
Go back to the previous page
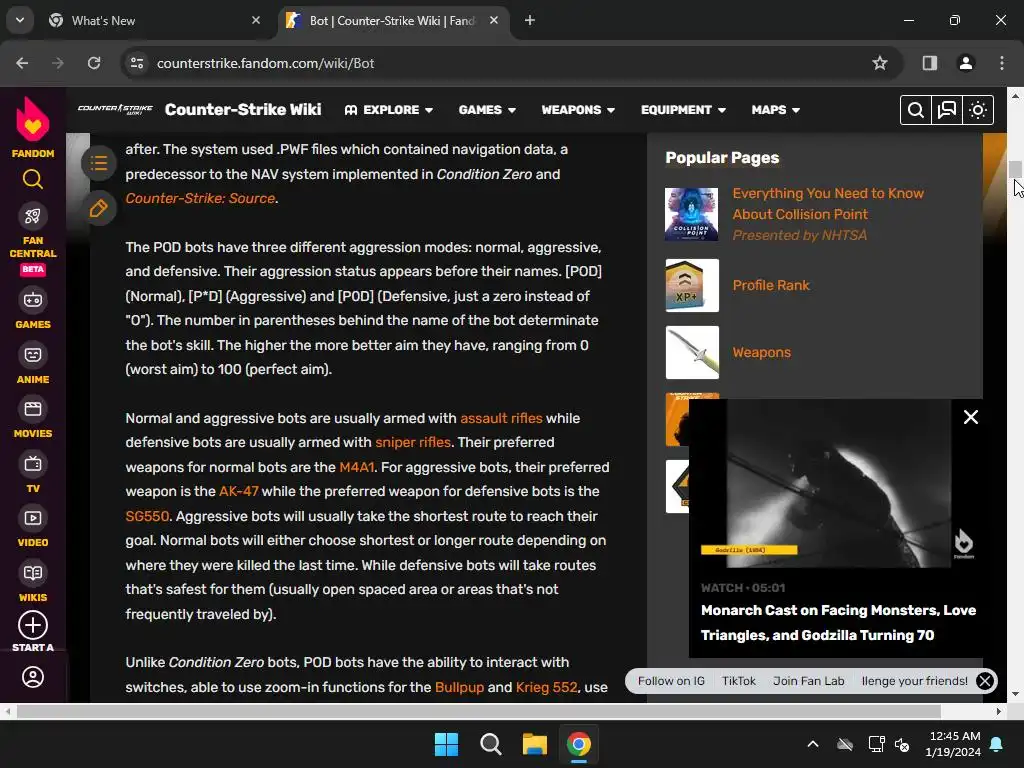(x=22, y=63)
